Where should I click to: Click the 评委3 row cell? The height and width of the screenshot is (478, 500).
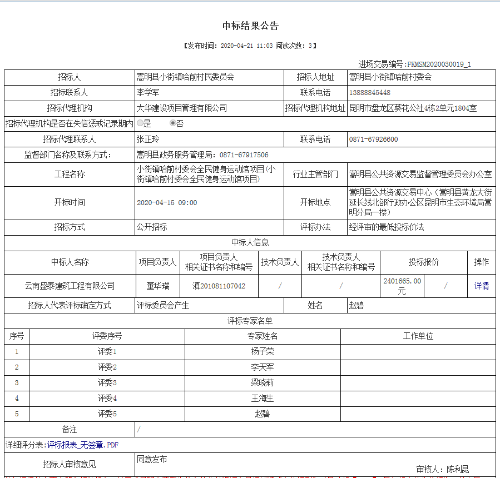(107, 382)
